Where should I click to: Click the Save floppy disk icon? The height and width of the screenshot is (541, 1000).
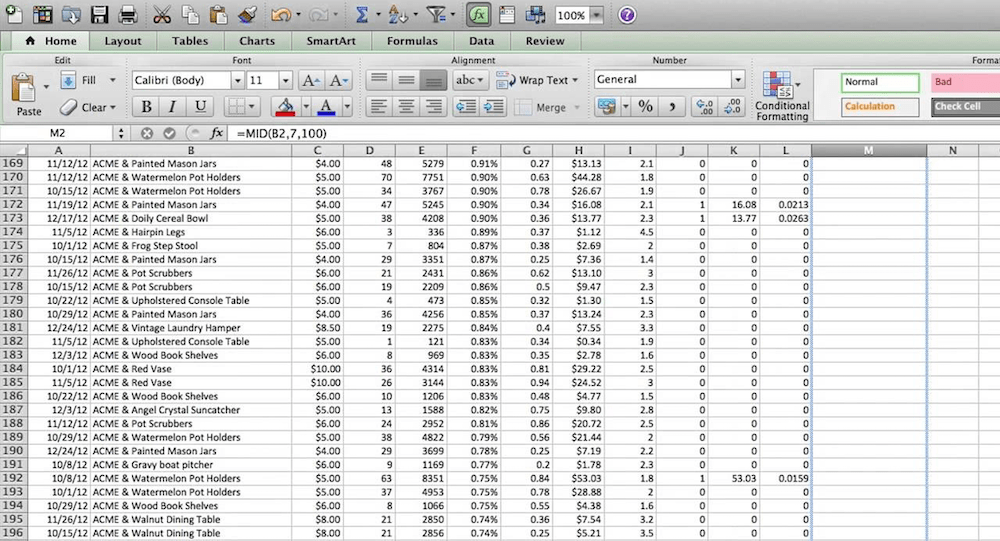point(99,14)
